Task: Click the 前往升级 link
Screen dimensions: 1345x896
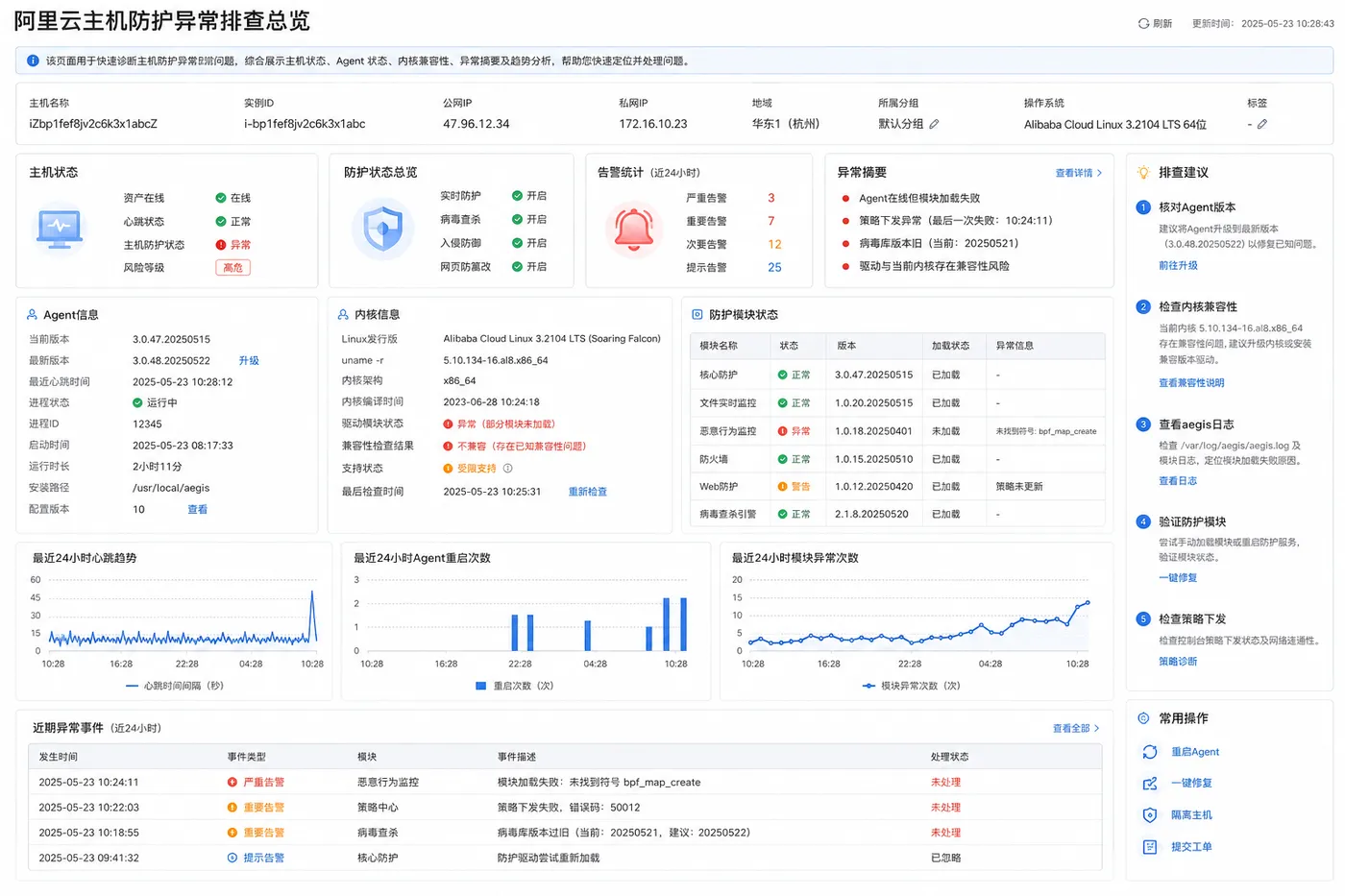Action: 1178,266
